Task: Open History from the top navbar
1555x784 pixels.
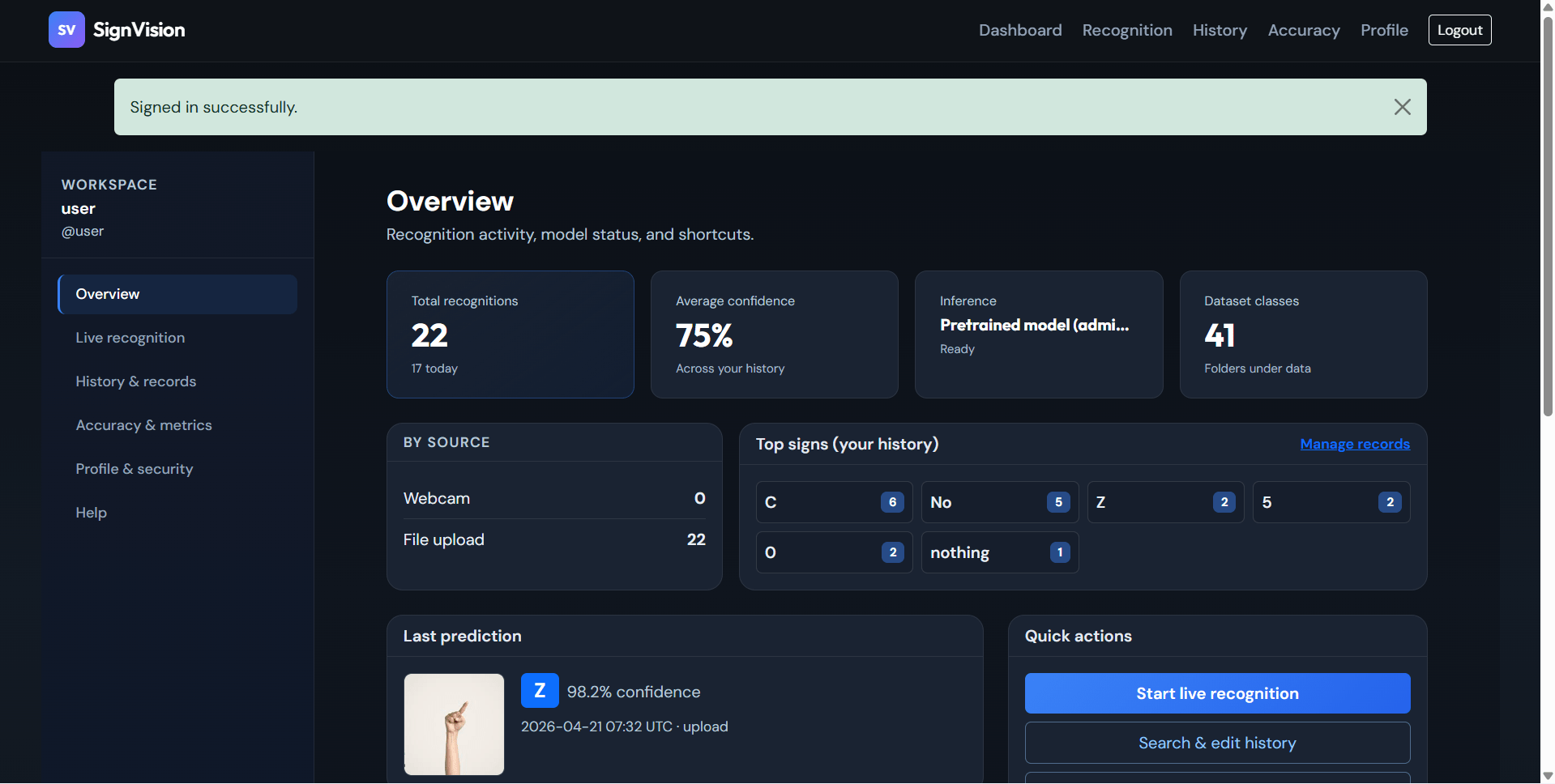Action: (1220, 30)
